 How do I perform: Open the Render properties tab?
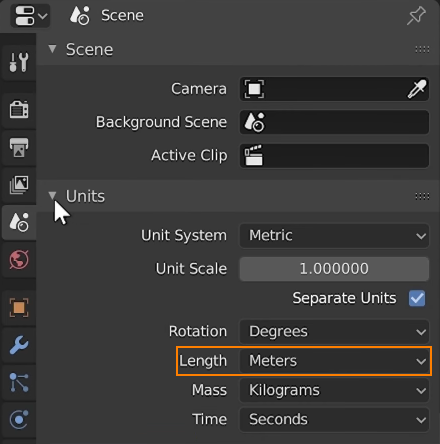point(19,110)
